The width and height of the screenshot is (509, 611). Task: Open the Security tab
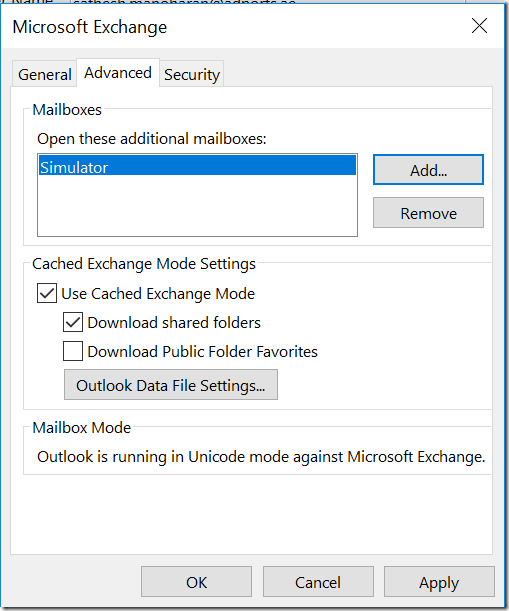(192, 74)
